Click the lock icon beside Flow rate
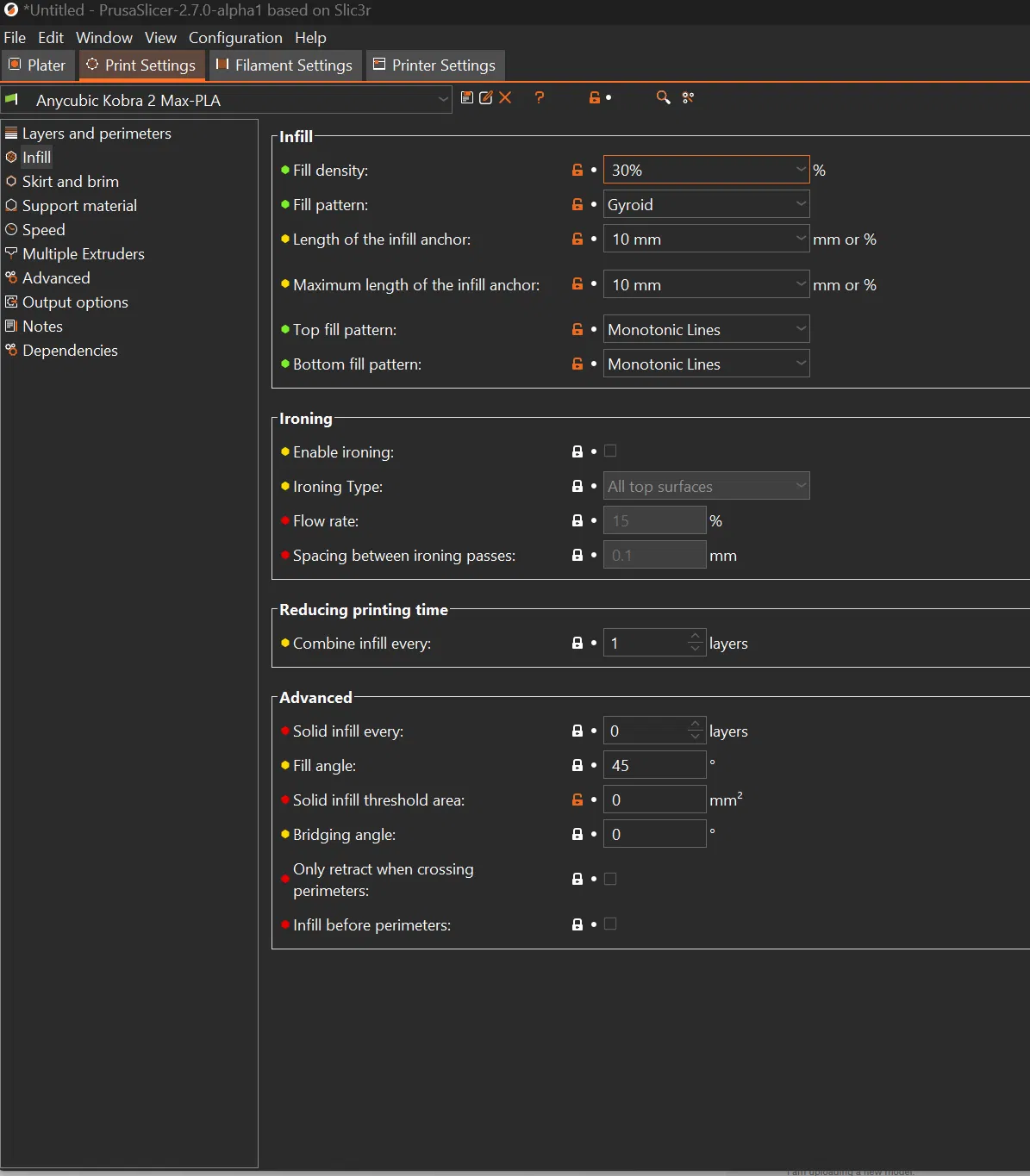Screen dimensions: 1030x1176 577,520
